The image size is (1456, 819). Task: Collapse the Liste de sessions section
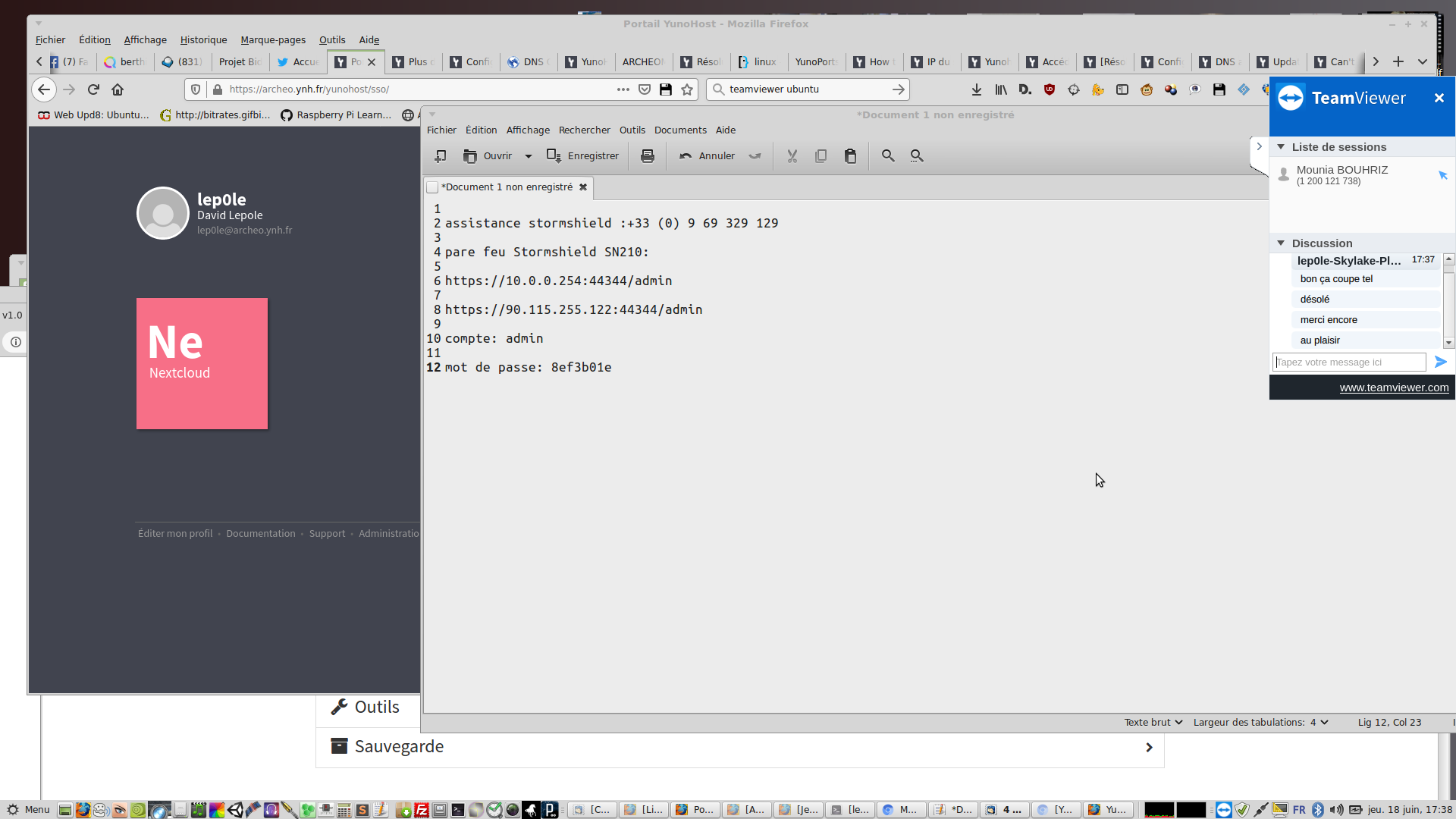[x=1281, y=147]
